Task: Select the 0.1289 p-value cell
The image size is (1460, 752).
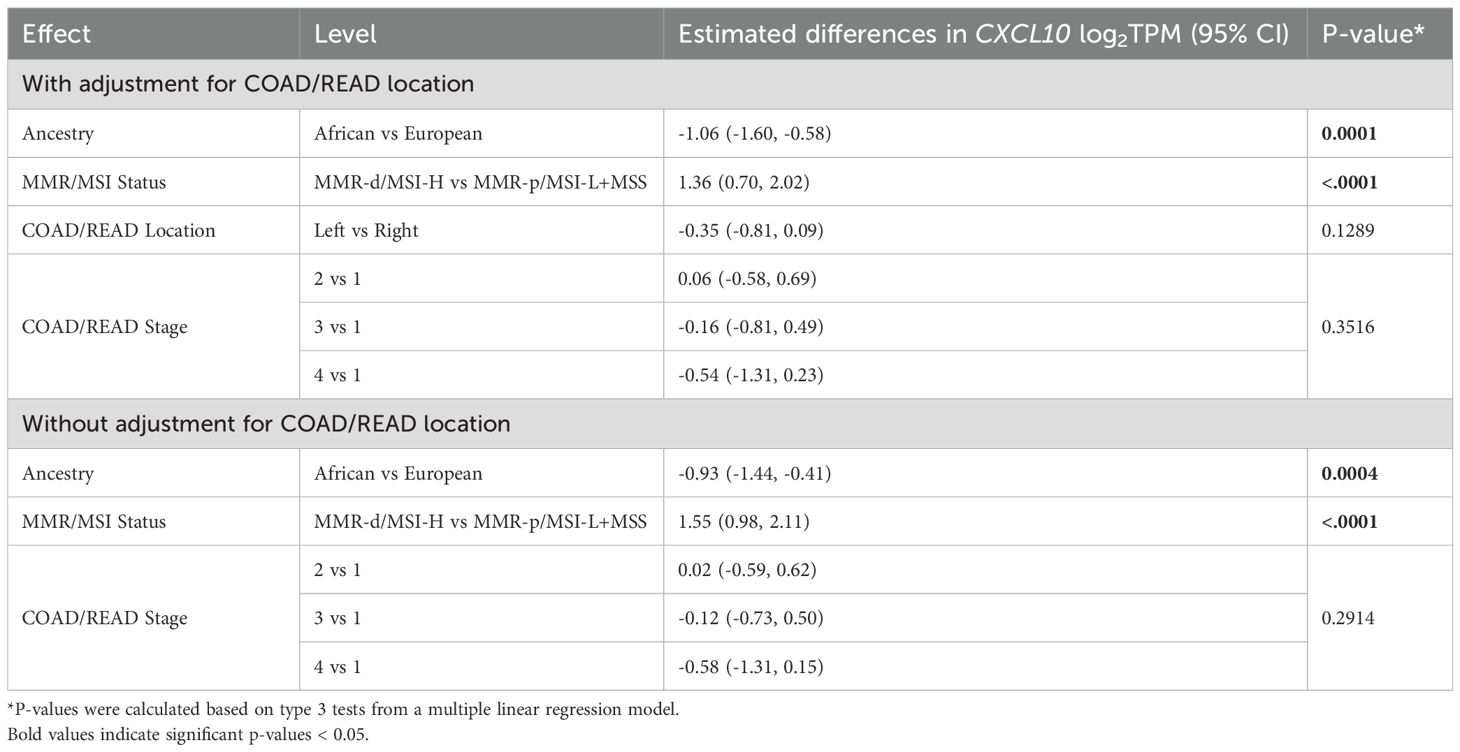Action: point(1348,230)
